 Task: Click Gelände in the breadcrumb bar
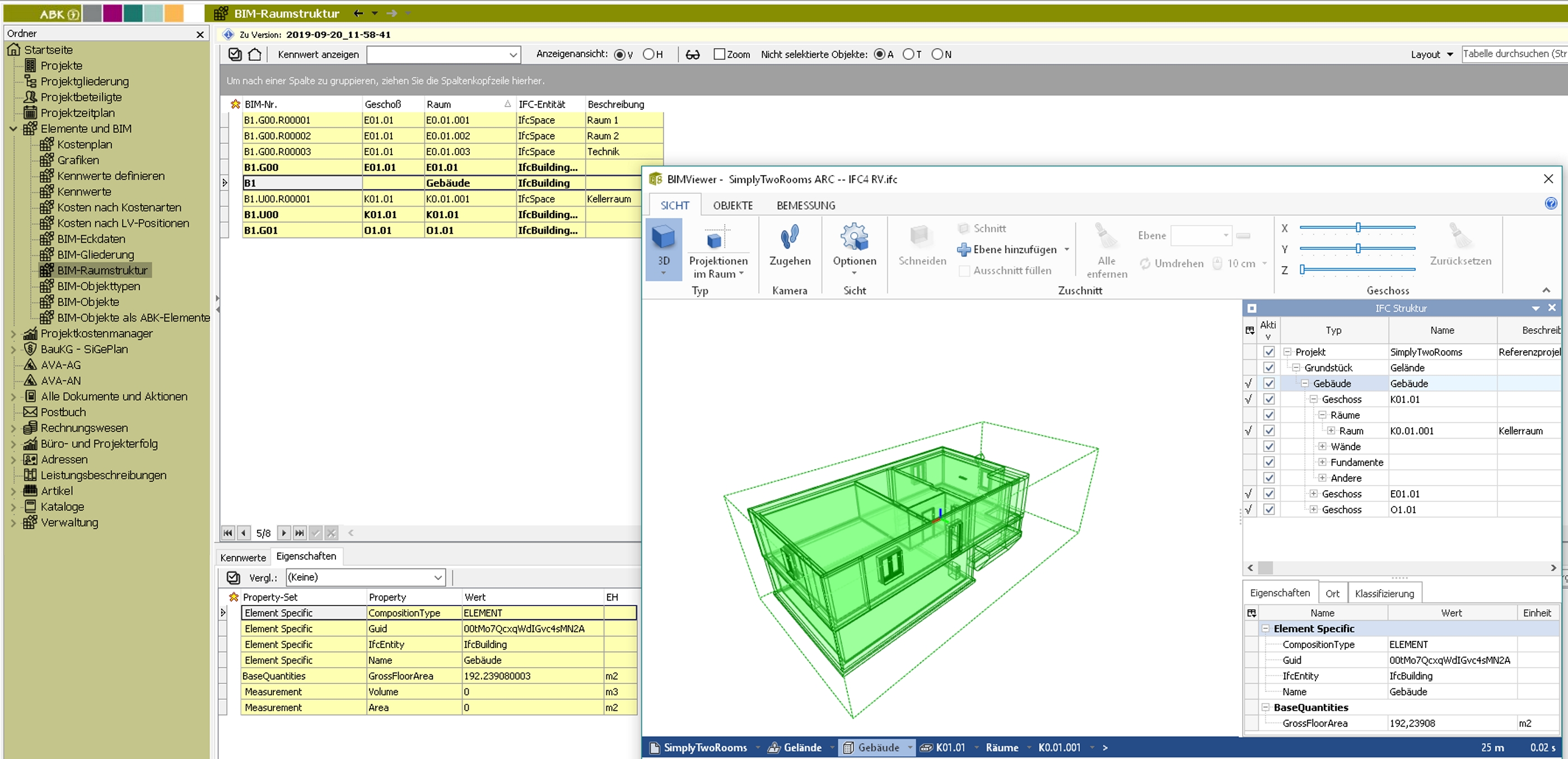(802, 747)
